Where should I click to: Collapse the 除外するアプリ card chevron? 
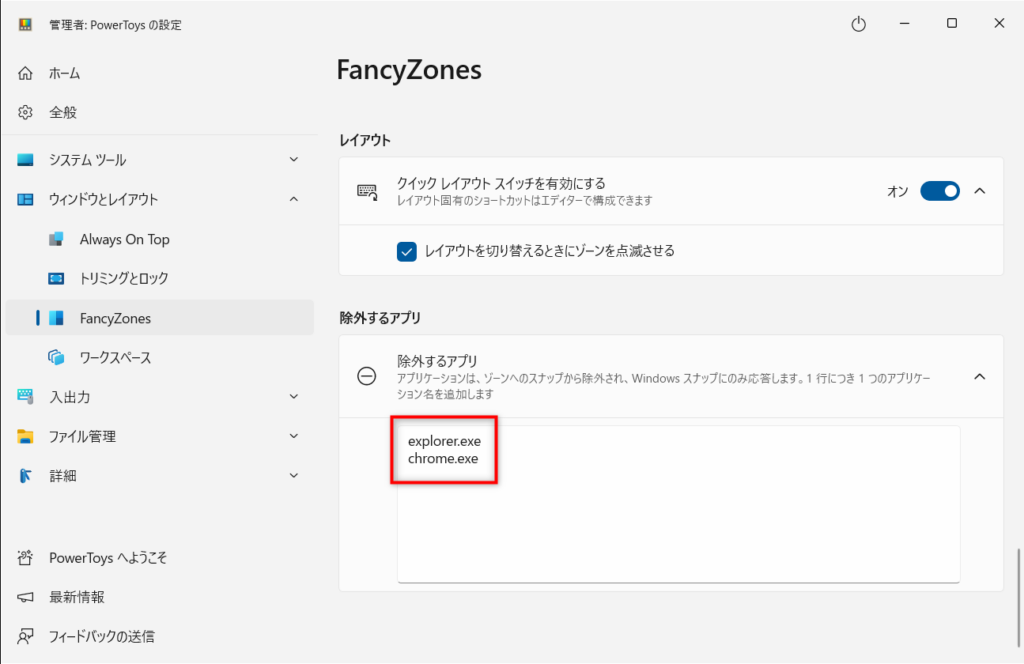point(979,376)
